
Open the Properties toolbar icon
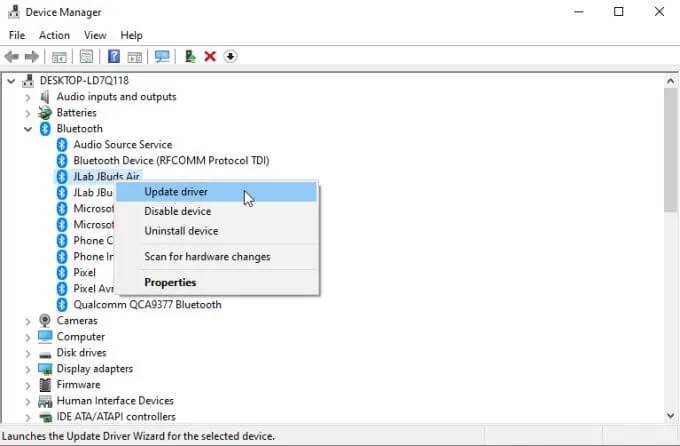pyautogui.click(x=86, y=56)
